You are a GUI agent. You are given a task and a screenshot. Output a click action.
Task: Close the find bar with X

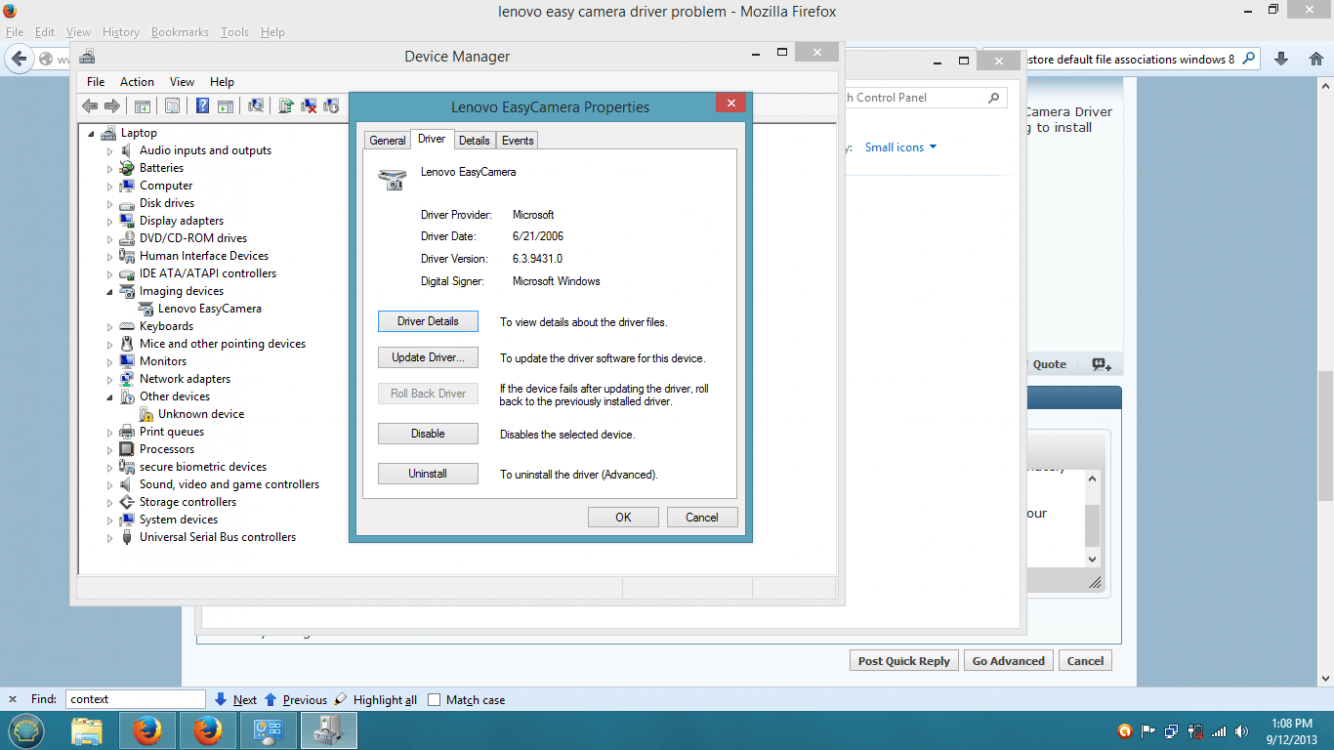point(13,700)
